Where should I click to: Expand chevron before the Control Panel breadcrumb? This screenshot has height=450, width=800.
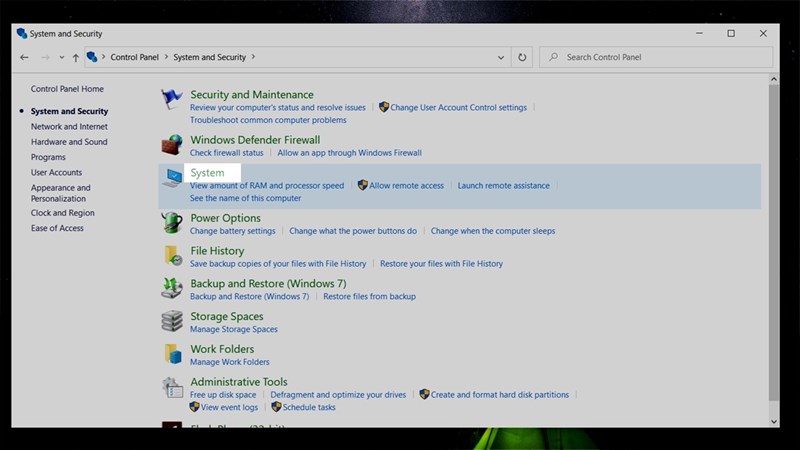point(104,57)
